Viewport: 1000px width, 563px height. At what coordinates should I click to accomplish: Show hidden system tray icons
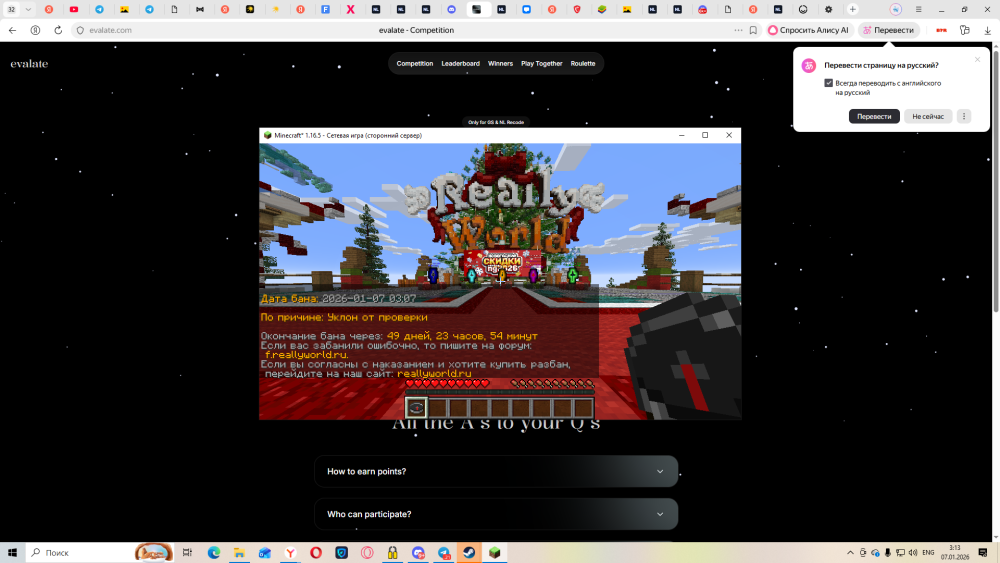[850, 553]
